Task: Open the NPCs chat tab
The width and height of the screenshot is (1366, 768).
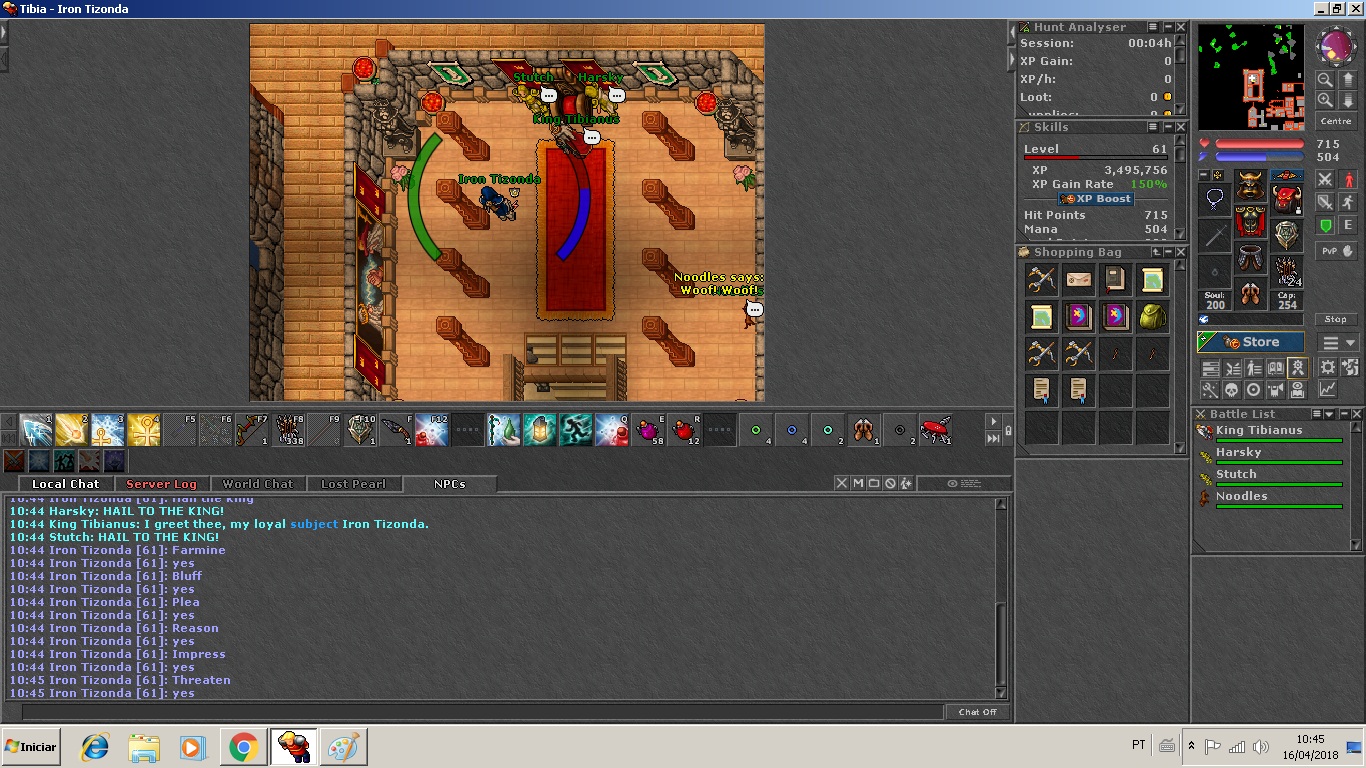Action: pos(449,484)
